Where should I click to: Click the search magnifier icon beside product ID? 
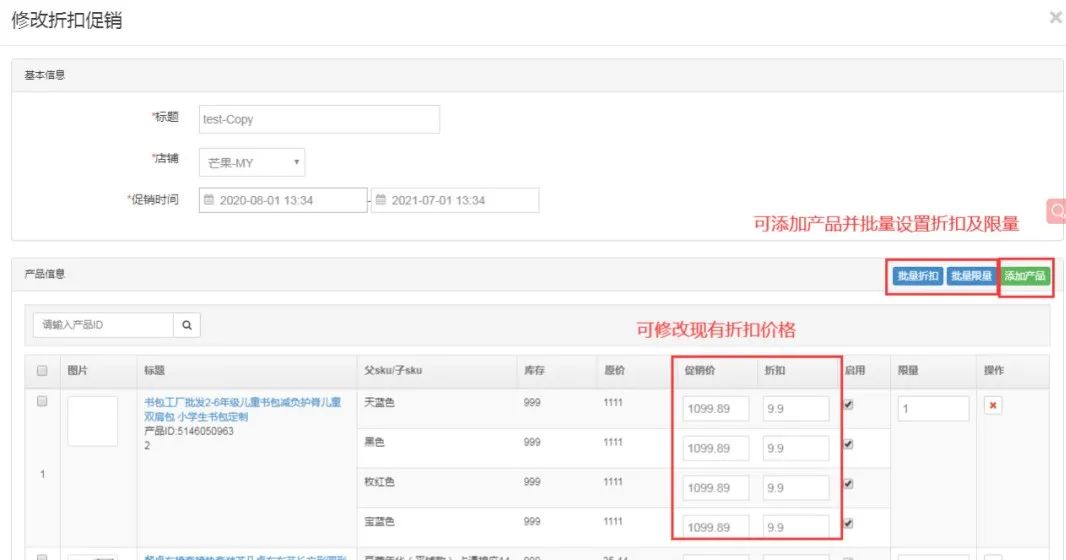187,325
